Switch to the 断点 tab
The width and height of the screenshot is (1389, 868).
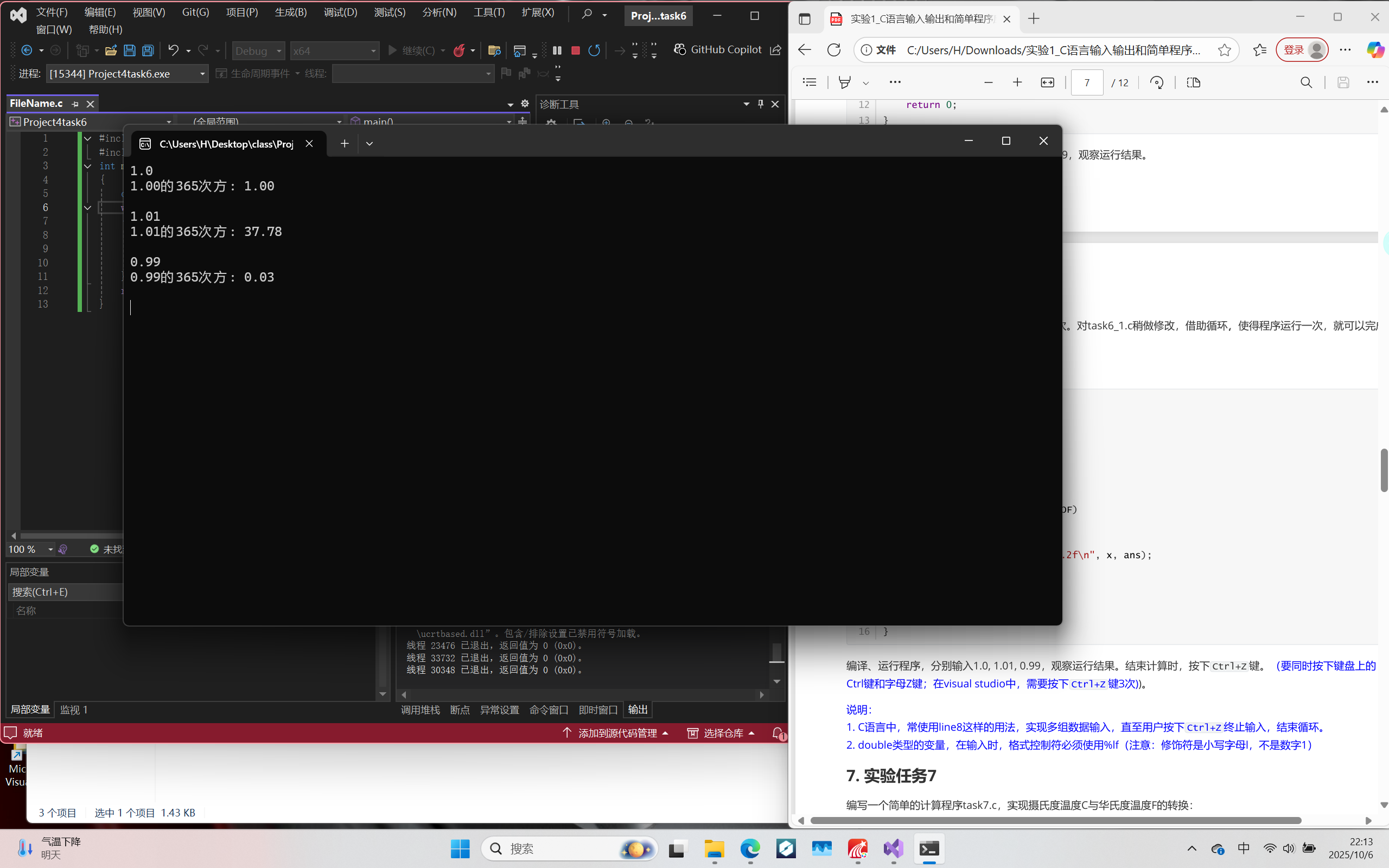point(459,710)
